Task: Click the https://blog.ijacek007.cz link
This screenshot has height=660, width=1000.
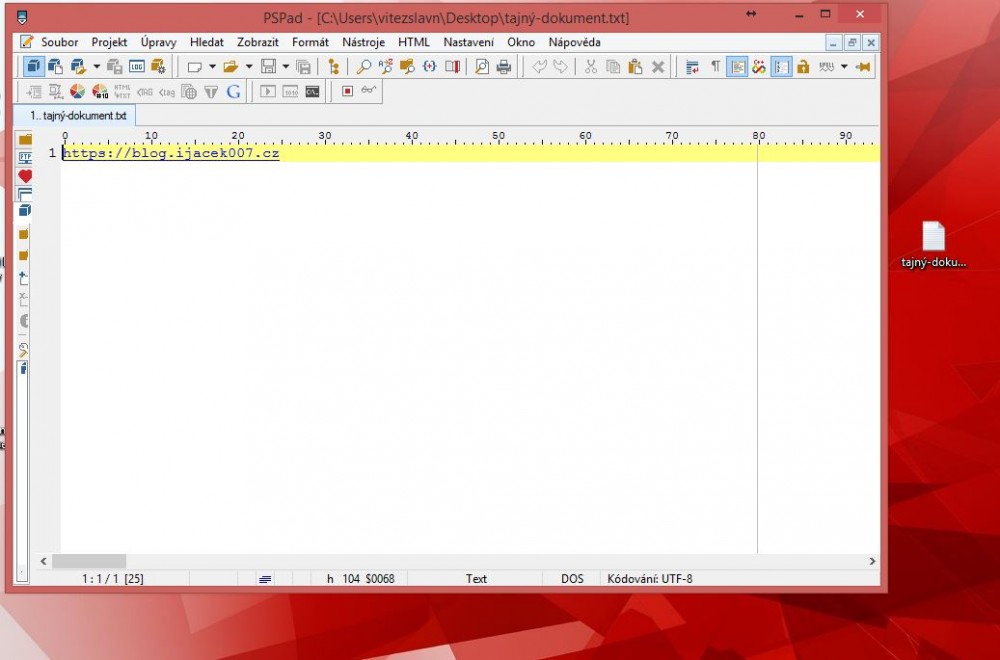Action: point(171,153)
